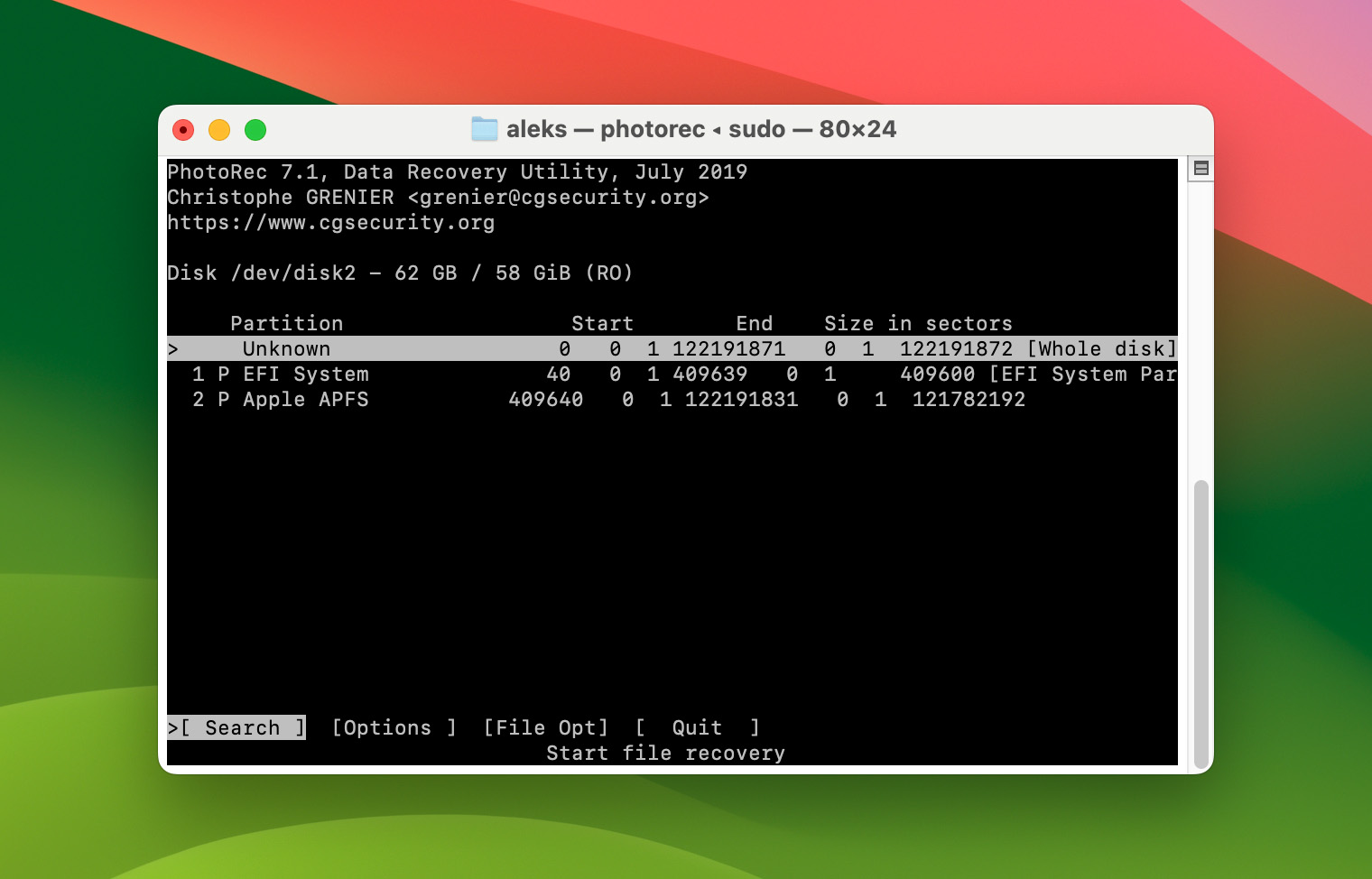Click the 'End' column header
The width and height of the screenshot is (1372, 879).
pyautogui.click(x=755, y=323)
